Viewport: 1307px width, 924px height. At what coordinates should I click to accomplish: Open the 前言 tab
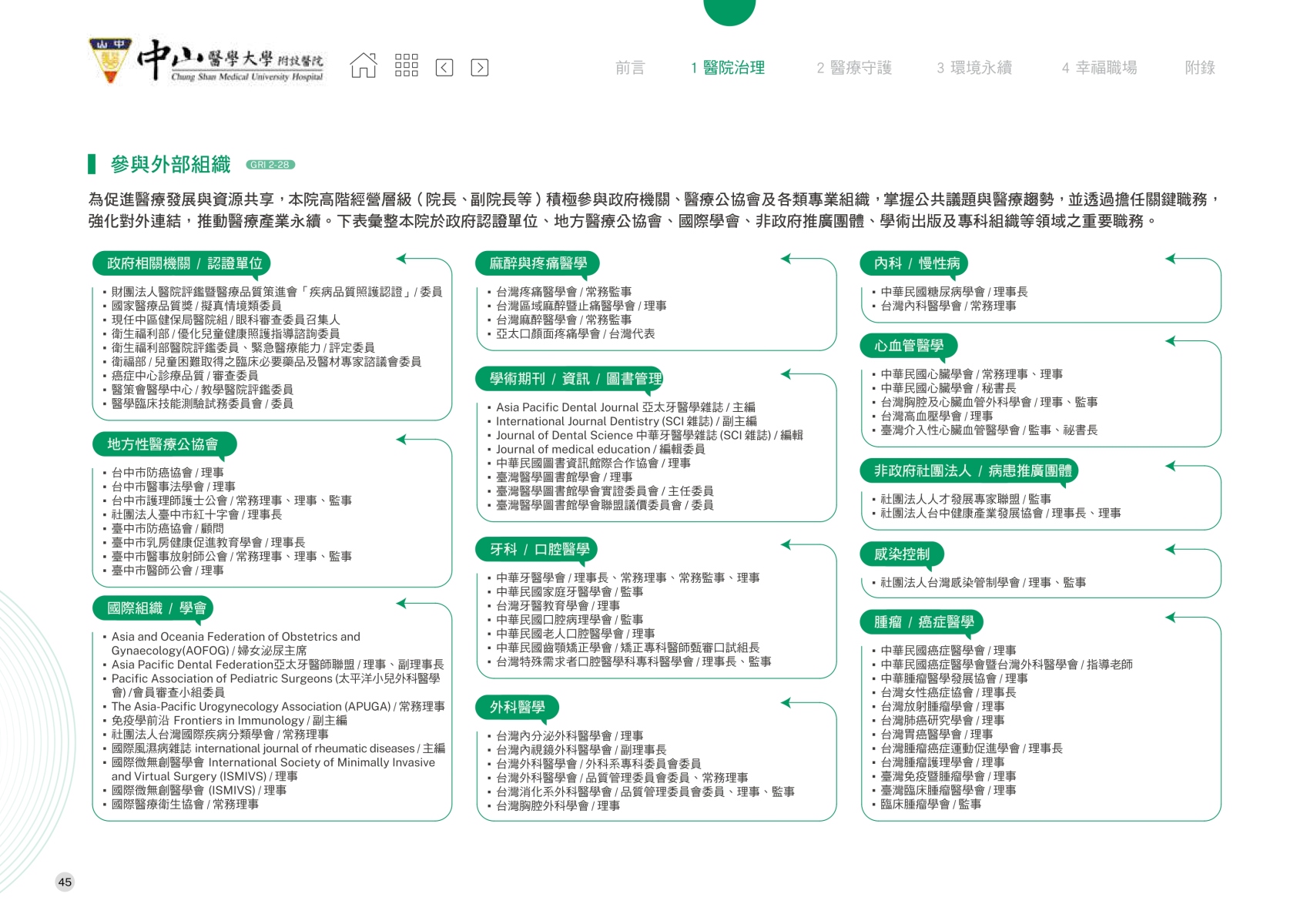click(629, 68)
